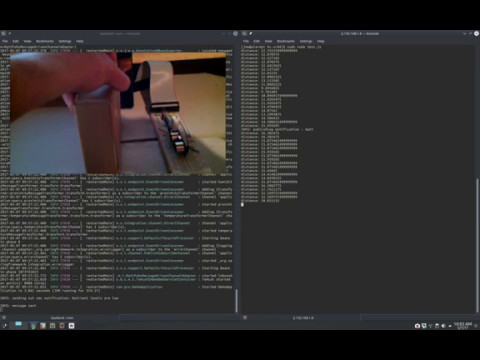This screenshot has height=360, width=480.
Task: Click the green shield icon in system tray
Action: click(x=424, y=326)
